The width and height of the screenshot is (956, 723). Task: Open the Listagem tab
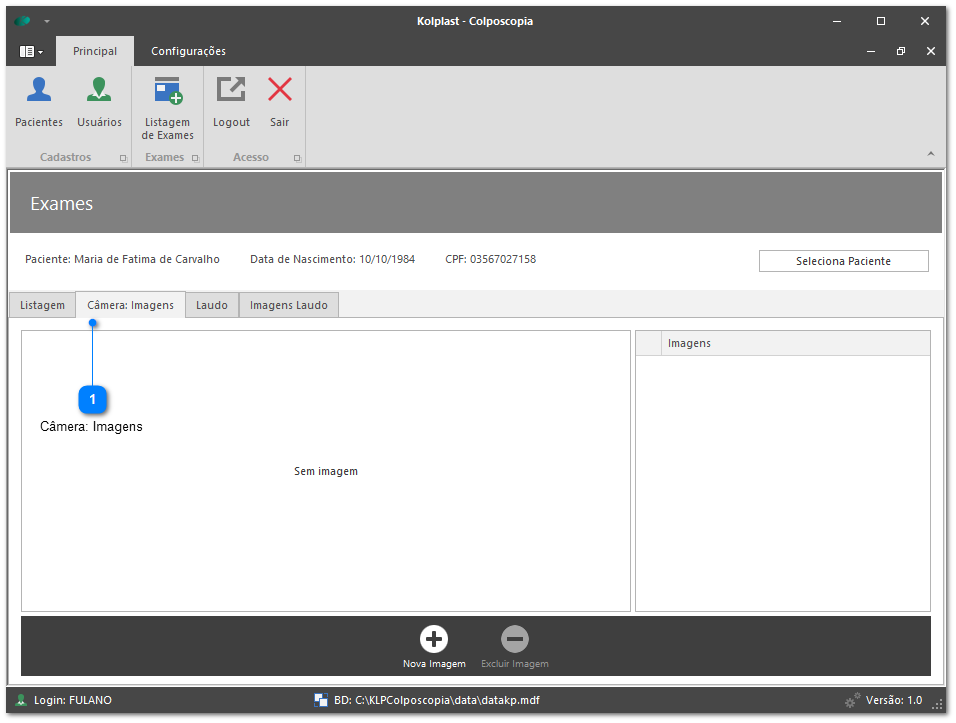click(x=42, y=305)
